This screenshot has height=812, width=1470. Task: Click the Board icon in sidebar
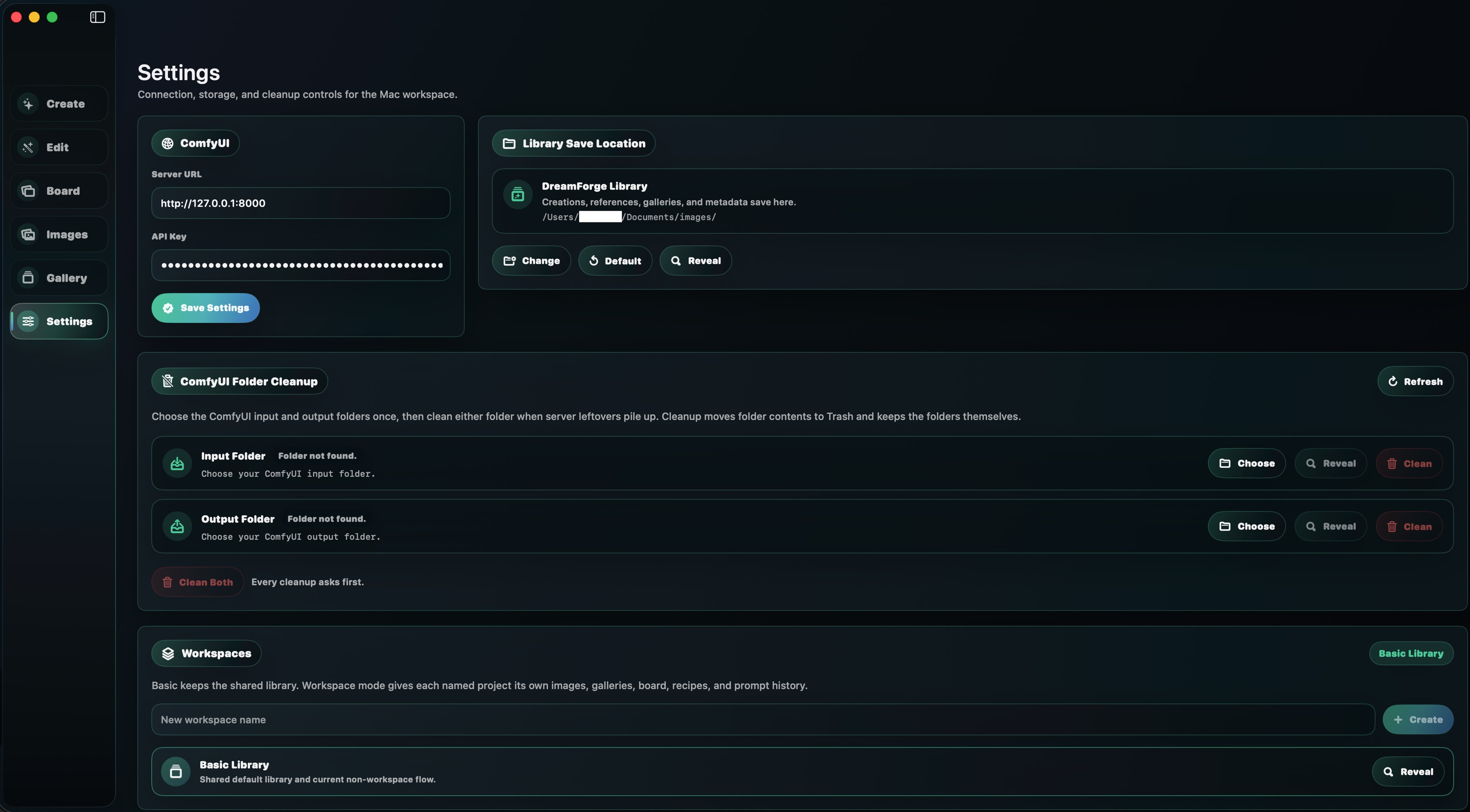tap(28, 191)
